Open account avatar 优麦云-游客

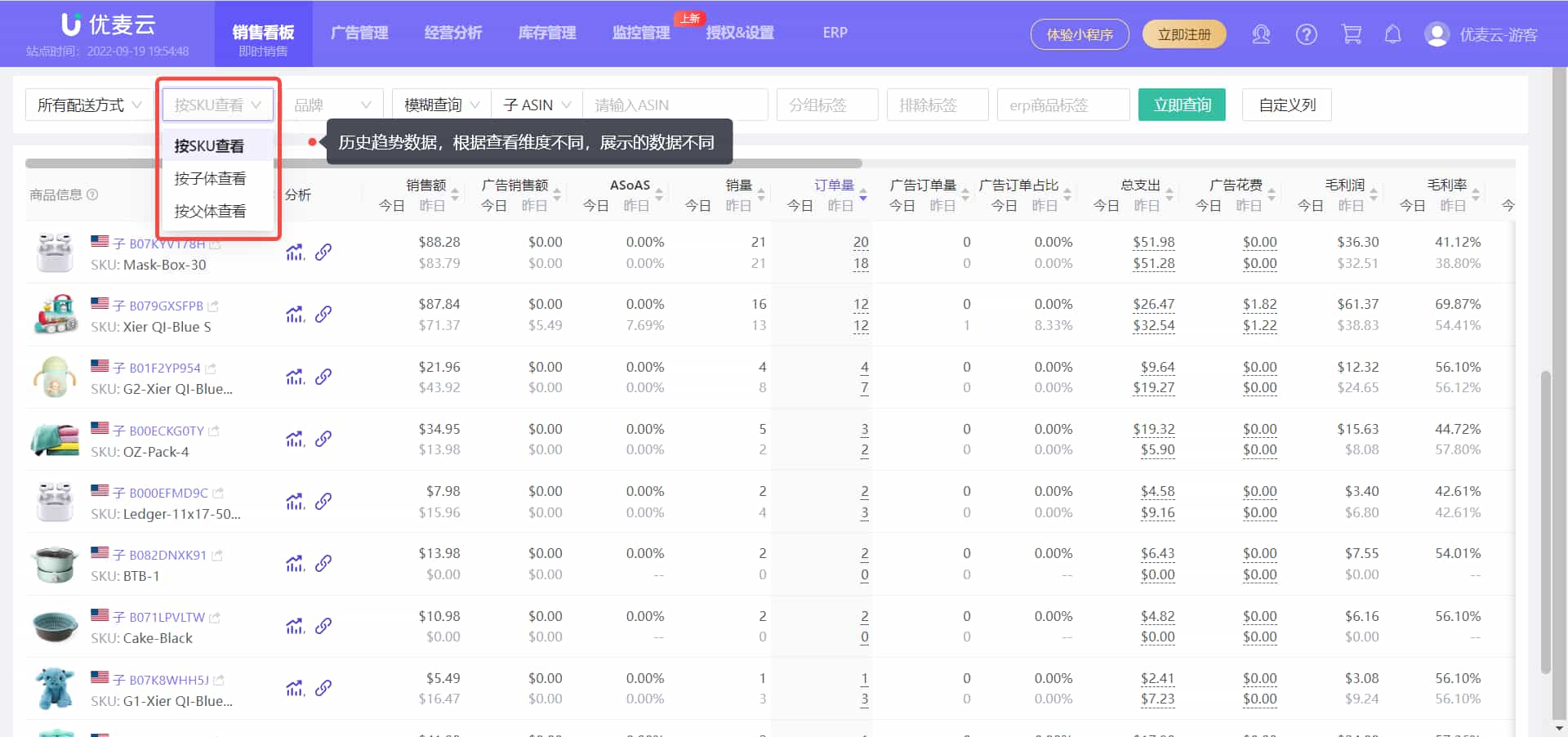pyautogui.click(x=1436, y=34)
